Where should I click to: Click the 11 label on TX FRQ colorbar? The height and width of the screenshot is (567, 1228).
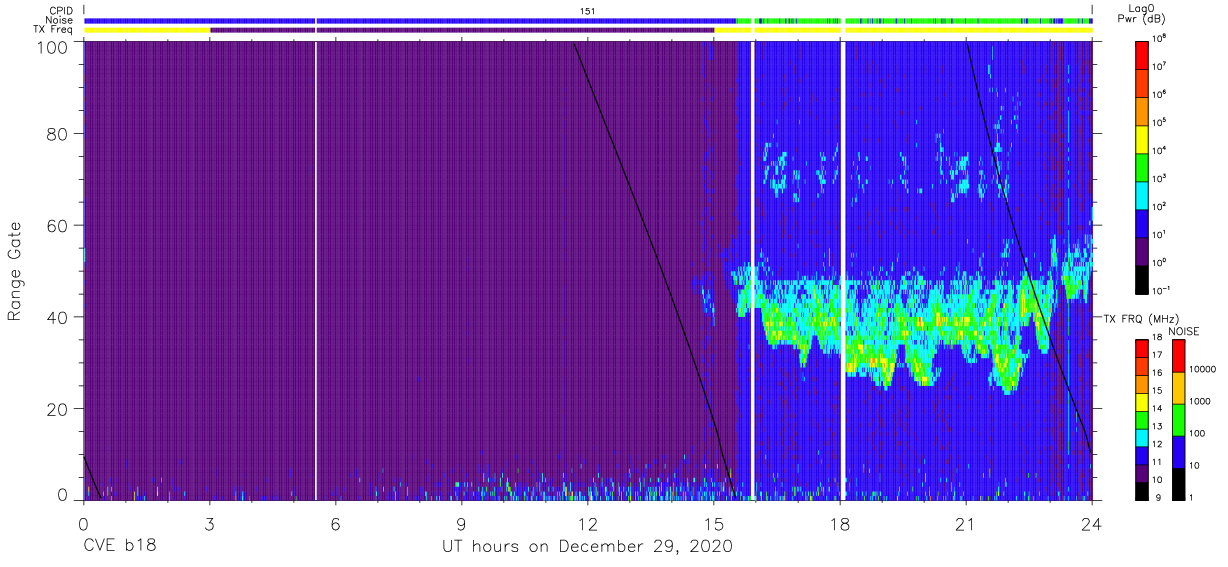pyautogui.click(x=1158, y=462)
